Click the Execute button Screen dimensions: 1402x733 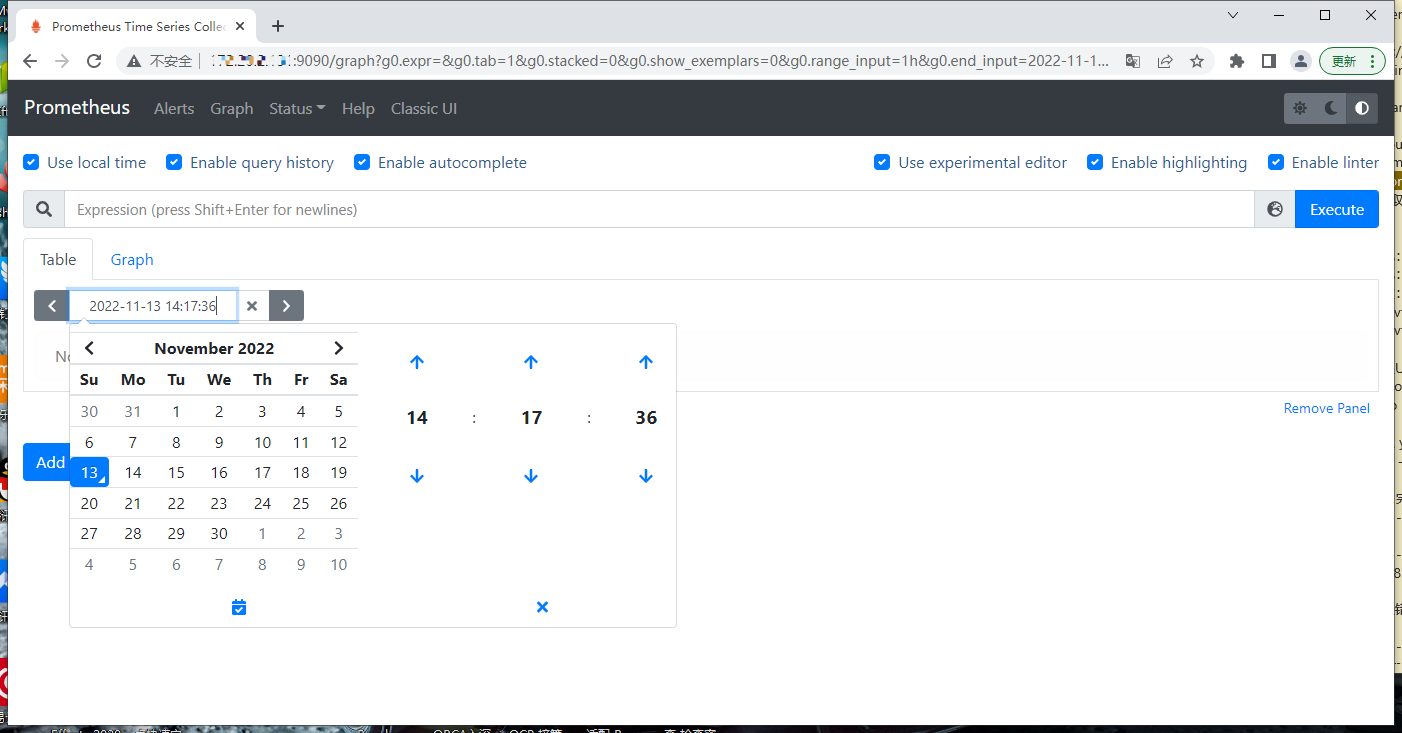tap(1337, 209)
